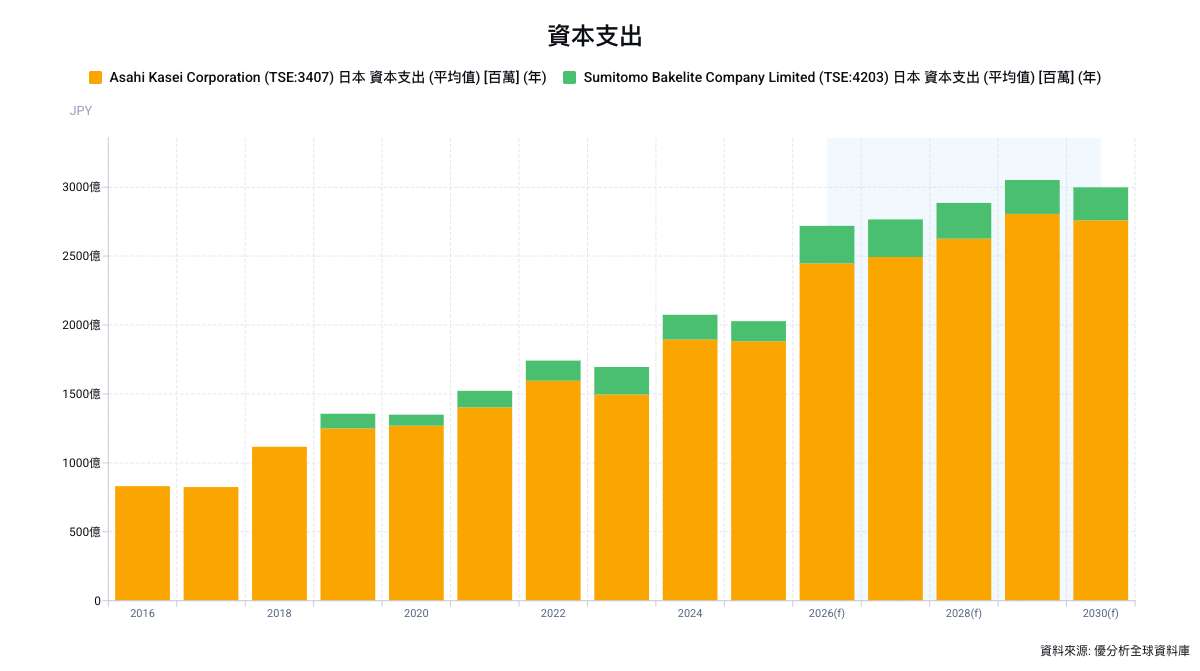Toggle the Sumitomo Bakelite Company legend entry
This screenshot has height=671, width=1200.
[x=832, y=77]
